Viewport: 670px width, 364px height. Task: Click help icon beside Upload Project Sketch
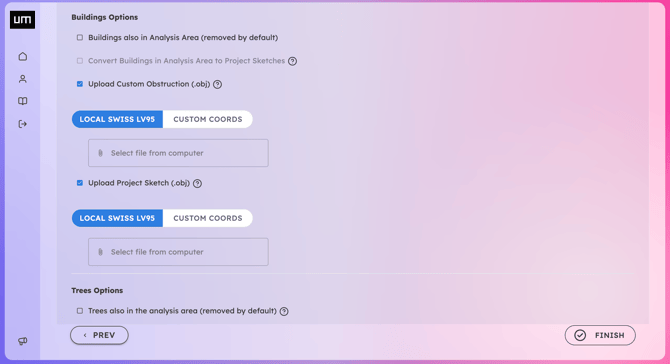coord(197,183)
